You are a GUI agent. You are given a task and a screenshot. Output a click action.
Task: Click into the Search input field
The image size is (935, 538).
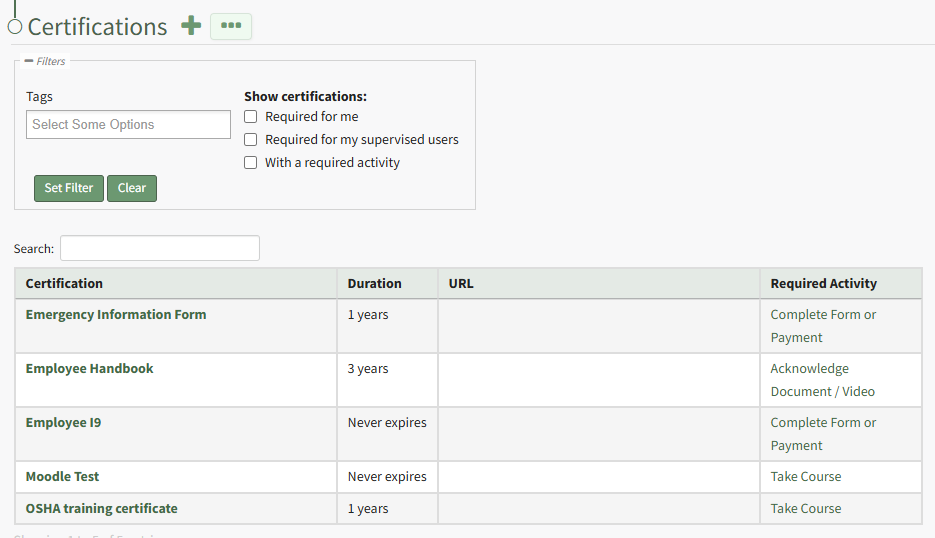pos(160,248)
